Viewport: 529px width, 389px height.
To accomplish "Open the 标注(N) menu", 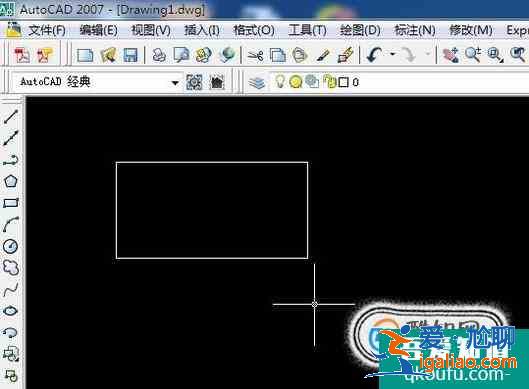I will [x=415, y=31].
